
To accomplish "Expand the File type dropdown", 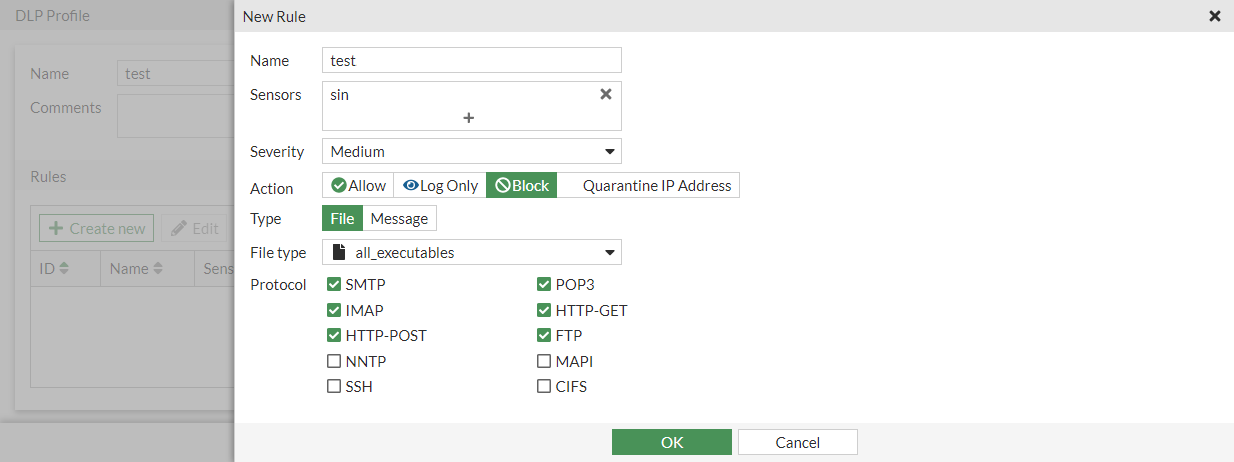I will [471, 252].
